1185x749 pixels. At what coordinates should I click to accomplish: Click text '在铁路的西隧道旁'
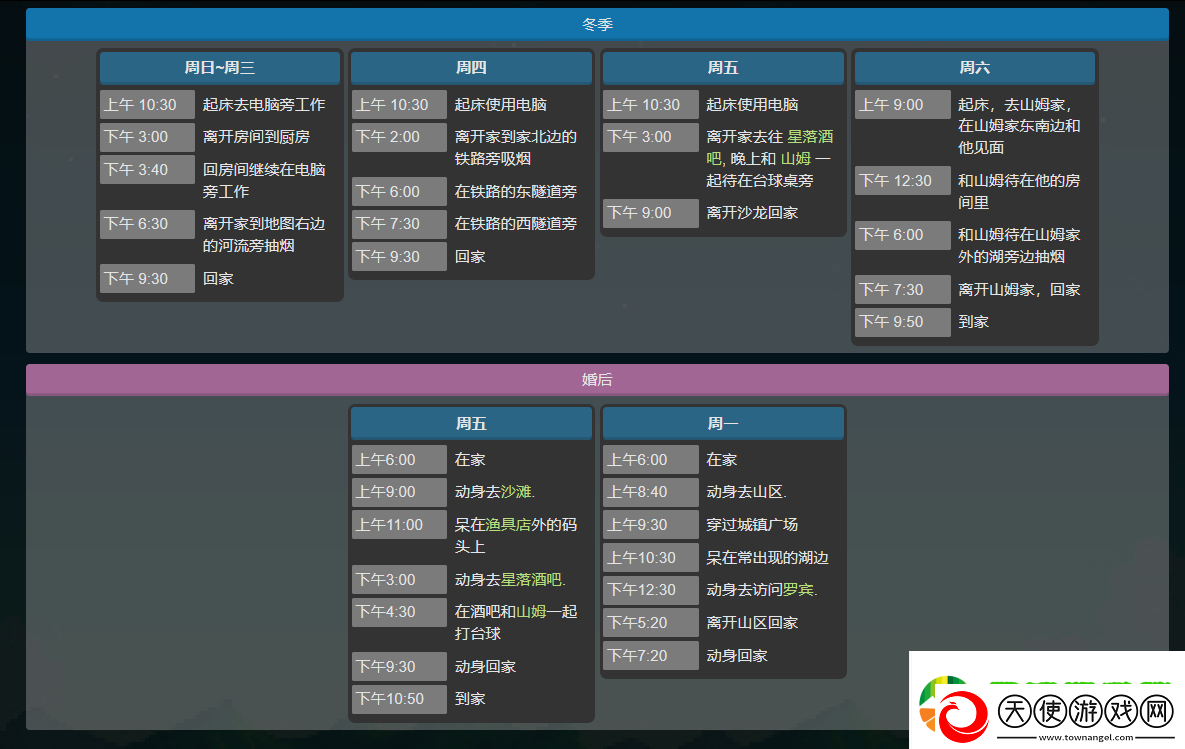(515, 224)
